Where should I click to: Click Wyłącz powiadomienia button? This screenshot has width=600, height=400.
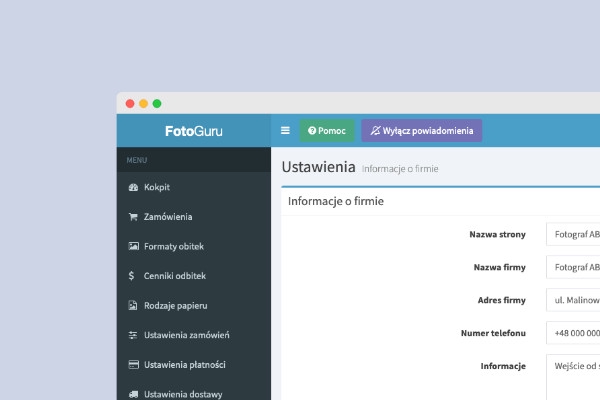tap(422, 131)
